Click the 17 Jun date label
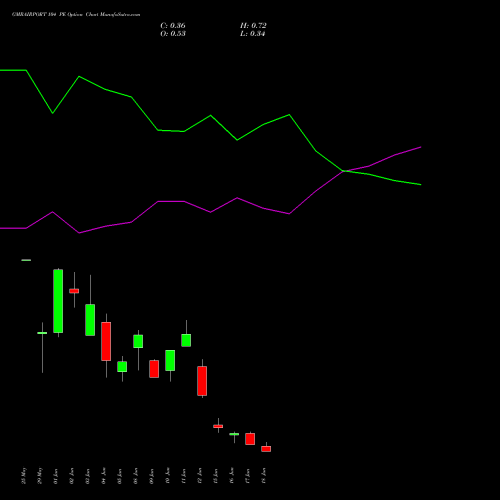This screenshot has width=500, height=500. pos(248,476)
